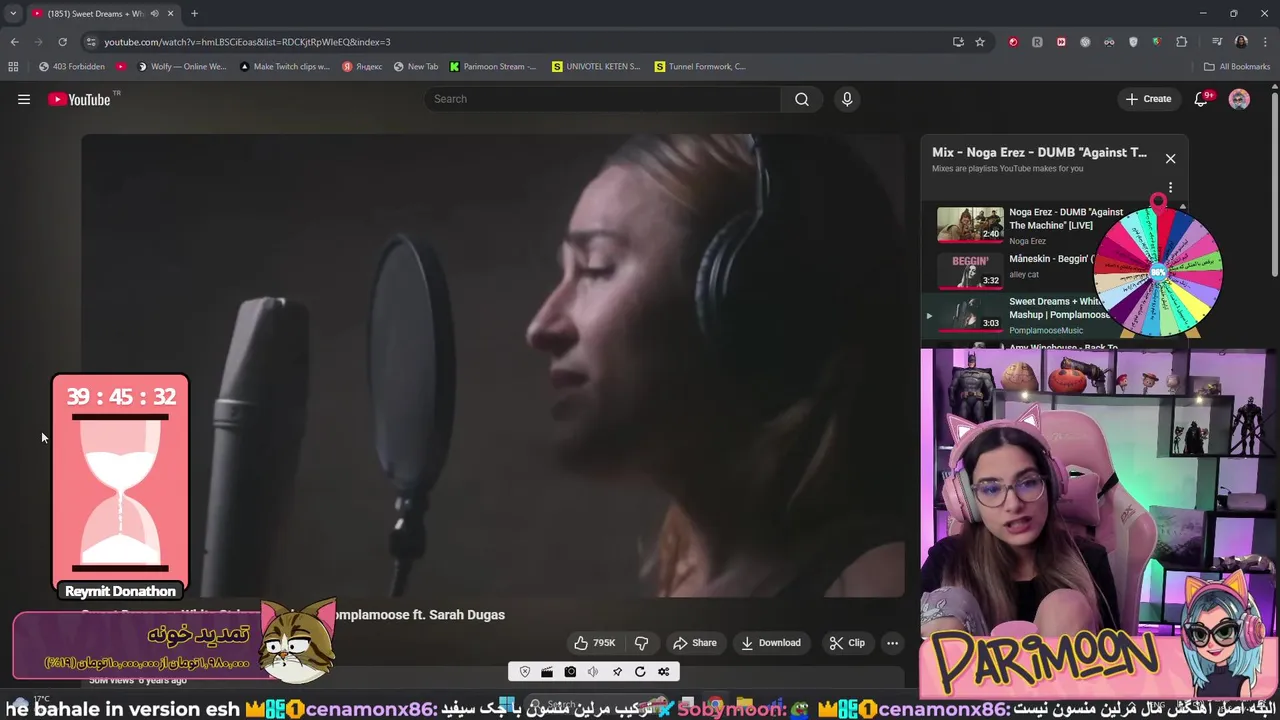Screen dimensions: 1280x720
Task: Click the red circular extension icon
Action: click(x=1013, y=42)
